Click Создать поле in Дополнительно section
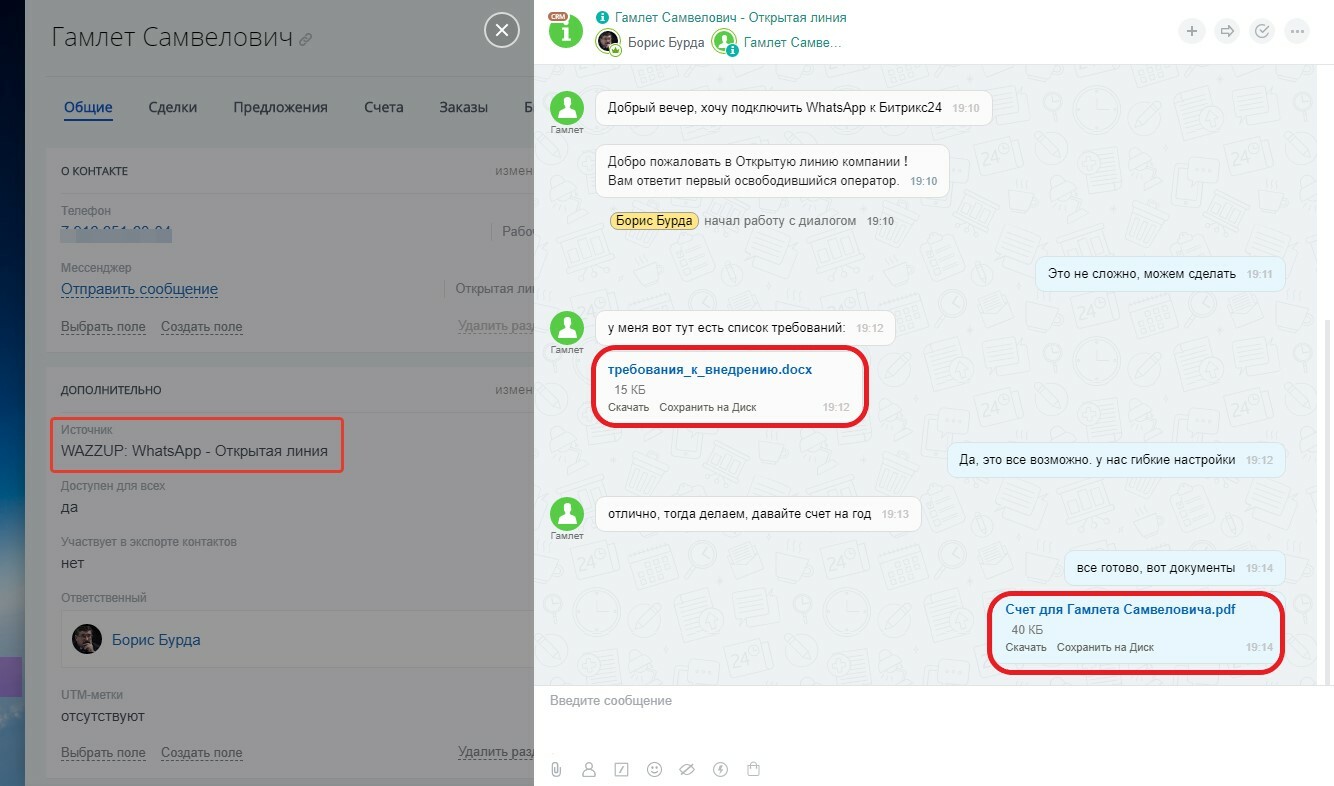Screen dimensions: 1334x786 [x=201, y=753]
